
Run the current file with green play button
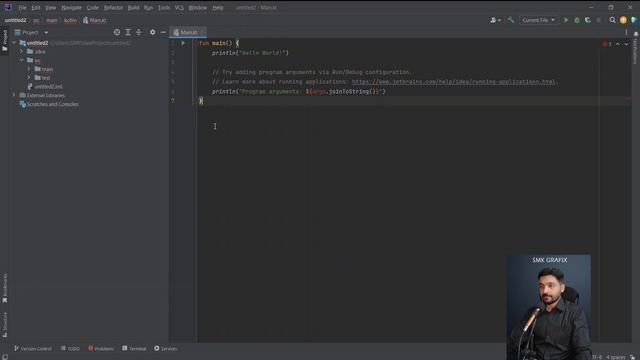[566, 20]
